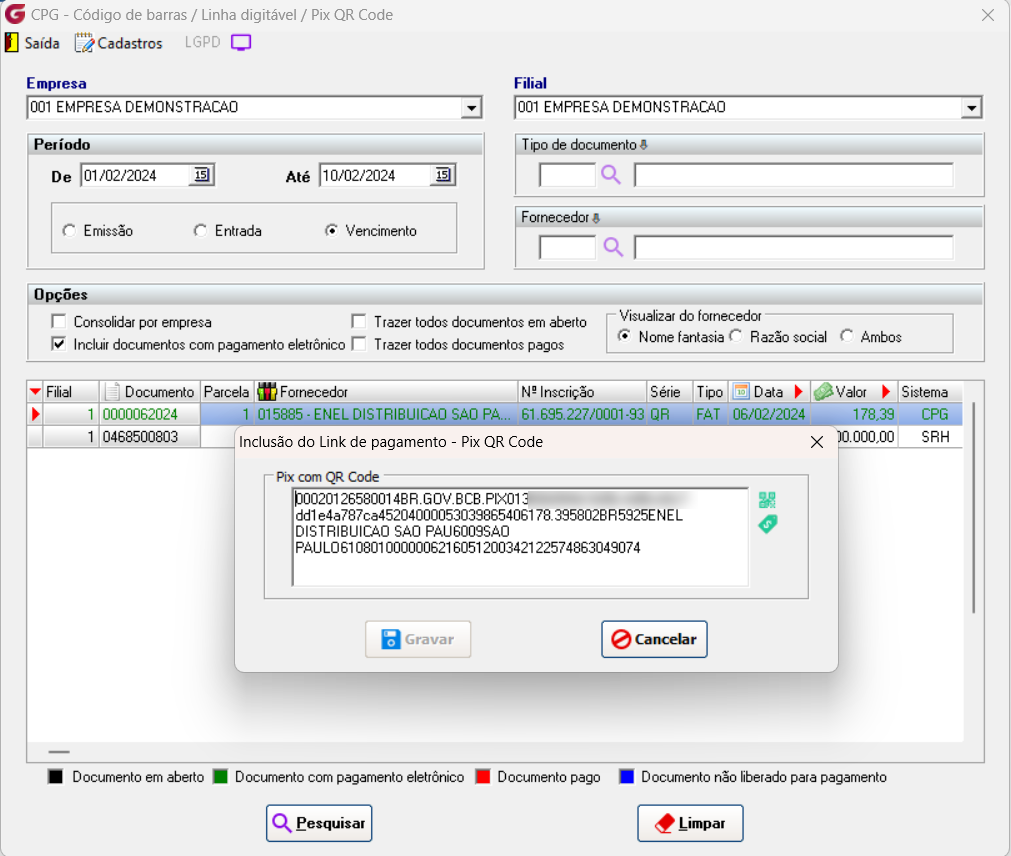This screenshot has width=1011, height=856.
Task: Click the green QR code icon
Action: (767, 500)
